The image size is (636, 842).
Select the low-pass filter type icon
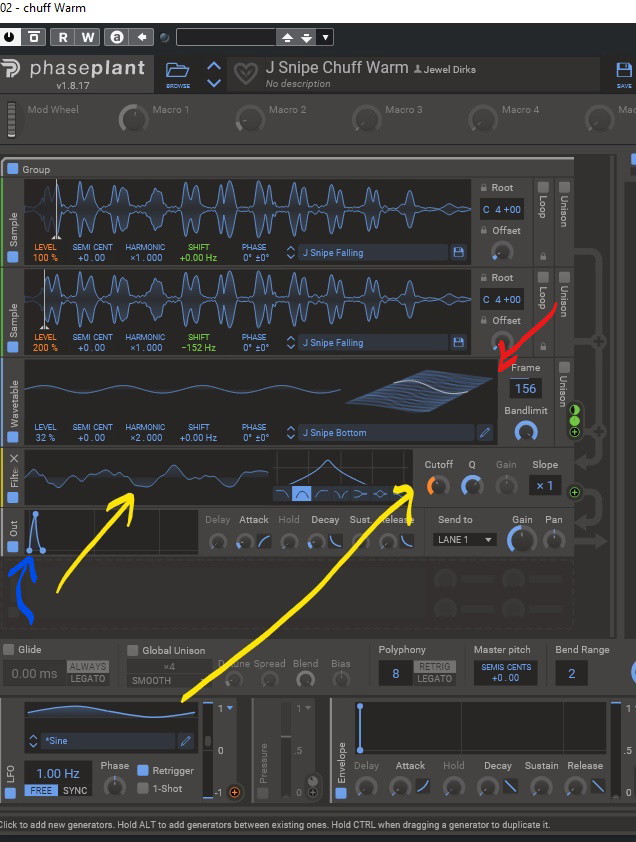pyautogui.click(x=281, y=493)
